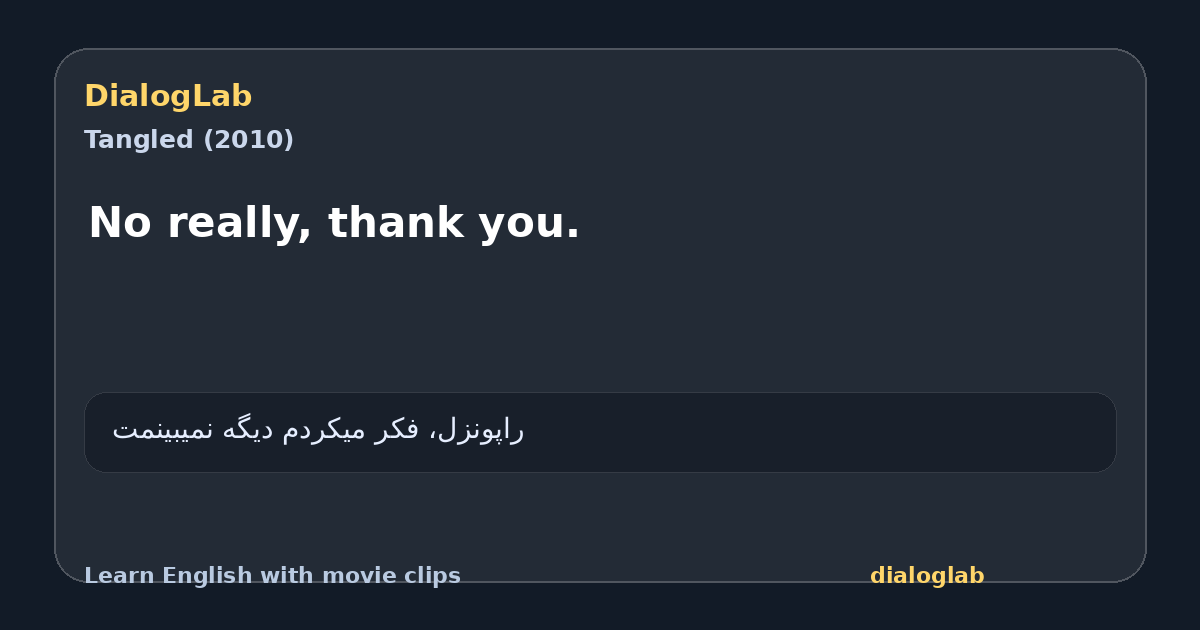Click the first Persian word راپونزل

(x=483, y=430)
